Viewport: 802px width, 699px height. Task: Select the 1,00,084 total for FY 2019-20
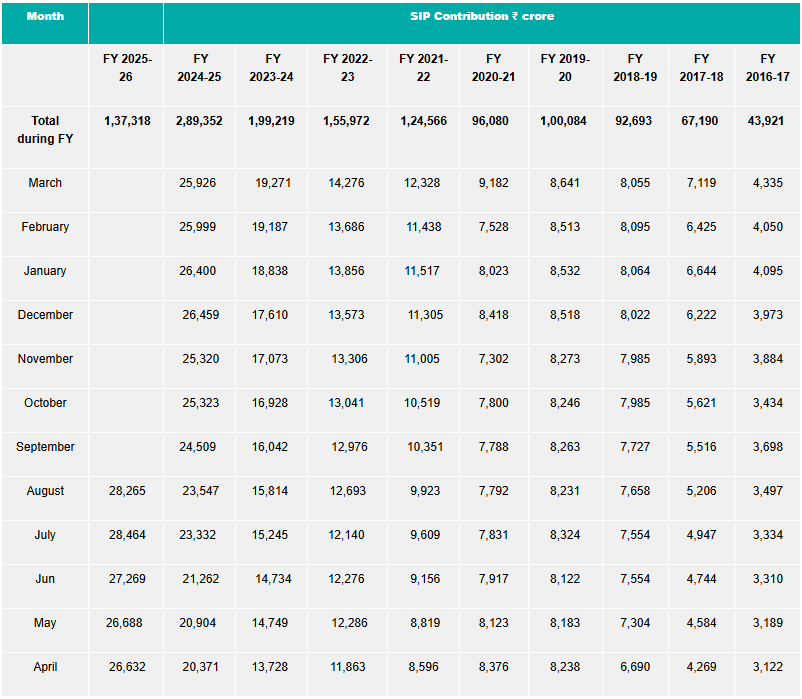click(565, 121)
